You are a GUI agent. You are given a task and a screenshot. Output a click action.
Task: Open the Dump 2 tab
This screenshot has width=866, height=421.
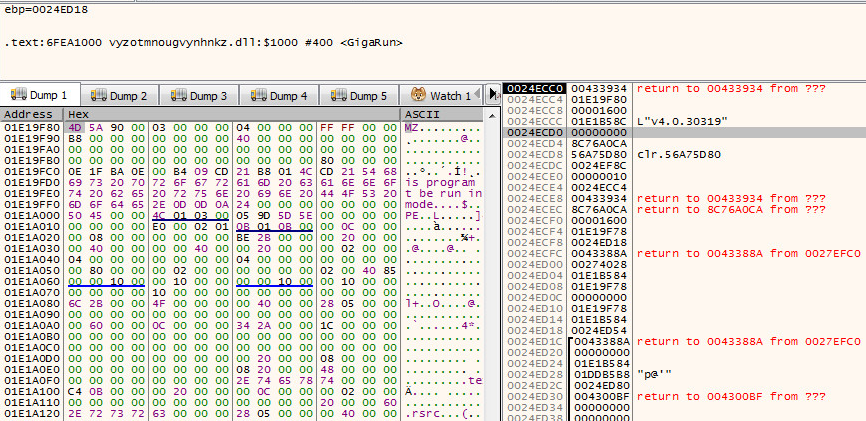click(119, 96)
